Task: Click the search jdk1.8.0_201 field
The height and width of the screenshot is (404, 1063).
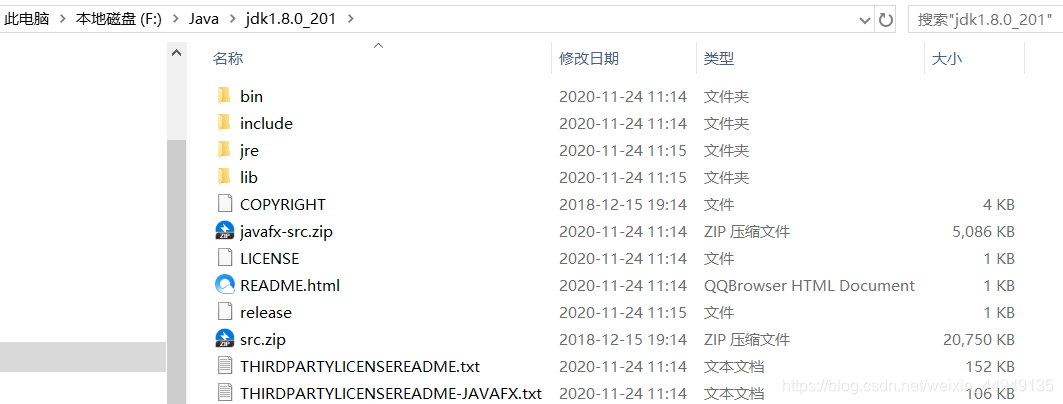Action: (985, 20)
